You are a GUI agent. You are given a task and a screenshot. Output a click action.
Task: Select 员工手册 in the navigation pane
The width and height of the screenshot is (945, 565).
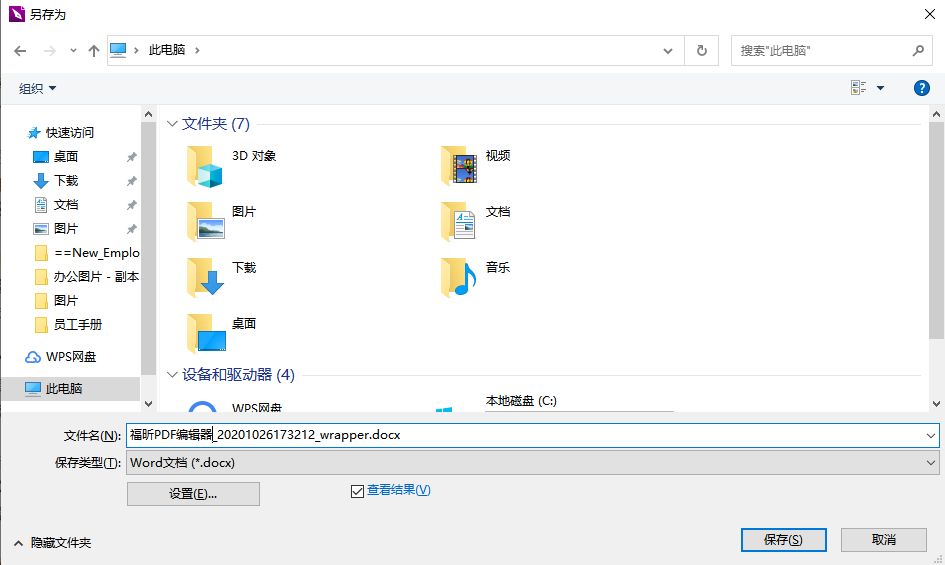tap(77, 324)
